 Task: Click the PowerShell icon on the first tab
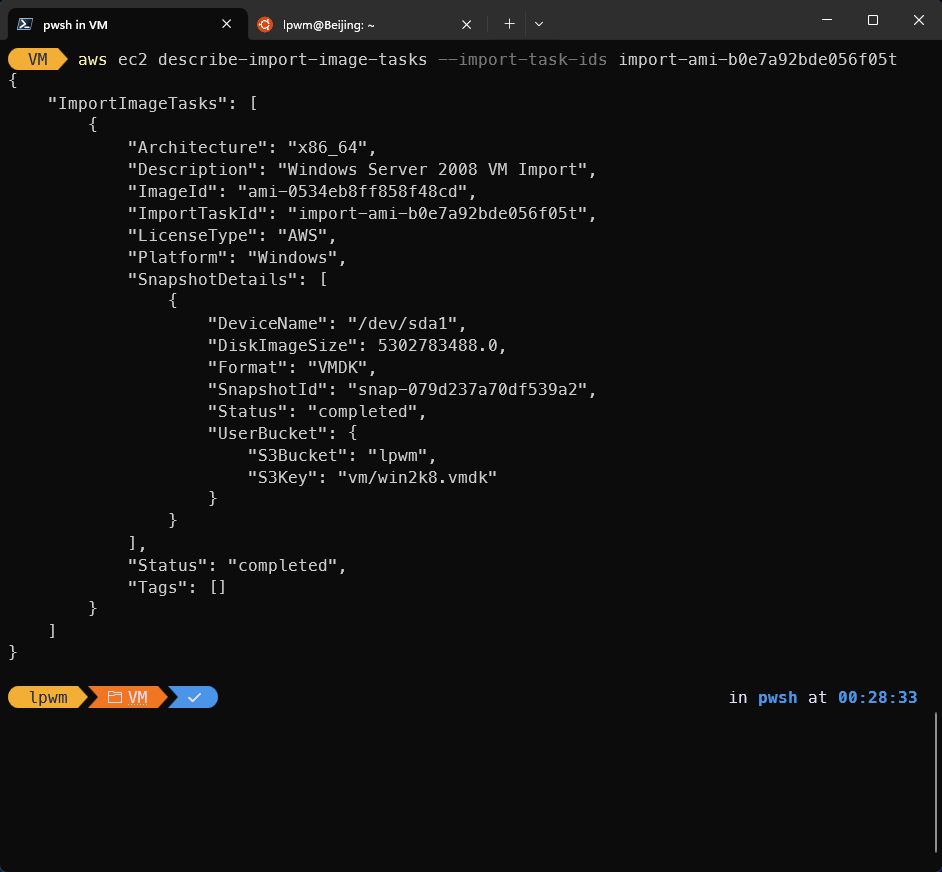(25, 24)
